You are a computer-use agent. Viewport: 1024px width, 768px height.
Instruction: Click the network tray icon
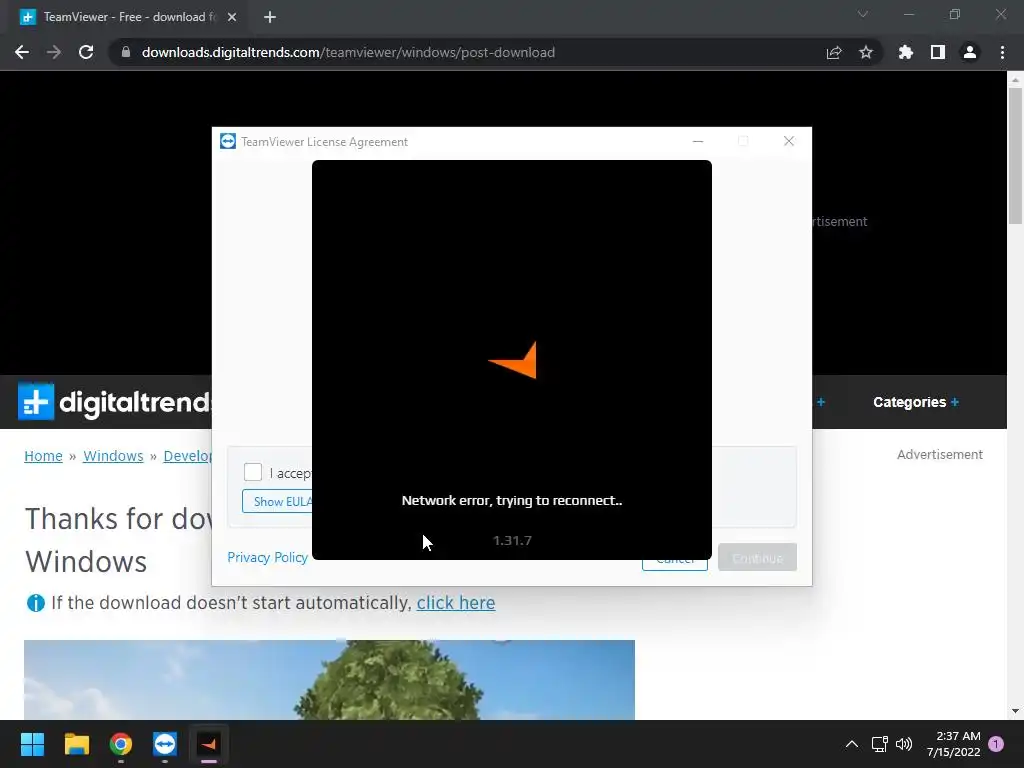[x=880, y=744]
